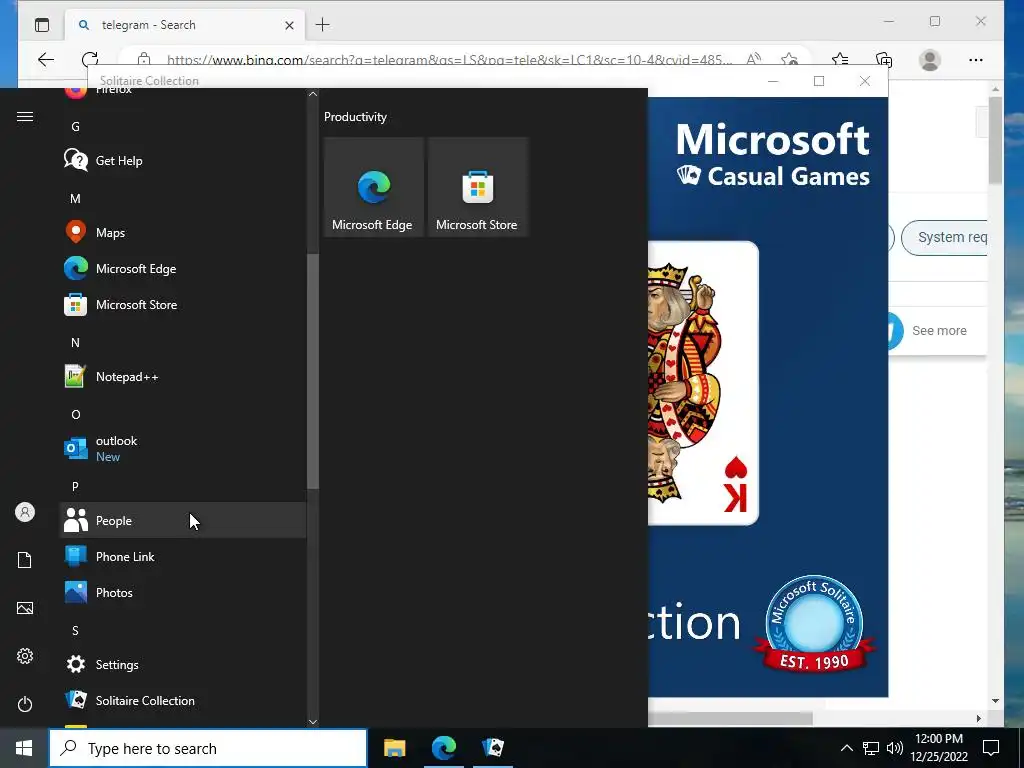Open a new Edge tab
This screenshot has width=1024, height=768.
[x=323, y=25]
